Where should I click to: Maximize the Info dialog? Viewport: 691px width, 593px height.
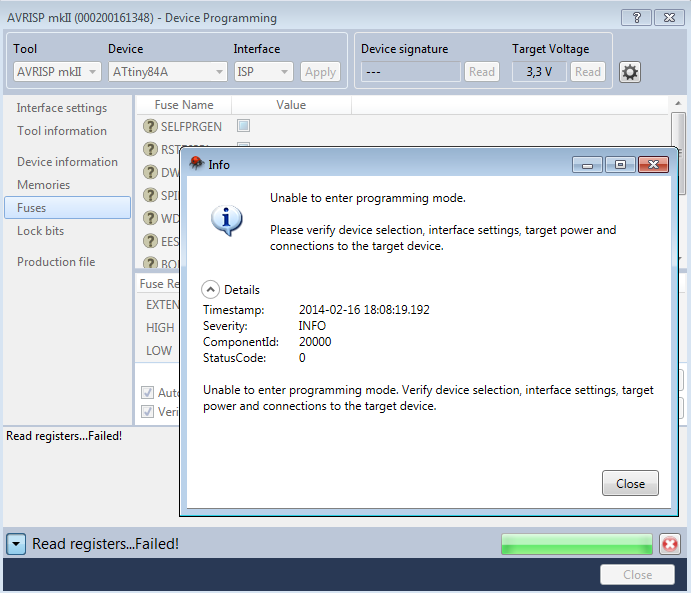click(620, 165)
